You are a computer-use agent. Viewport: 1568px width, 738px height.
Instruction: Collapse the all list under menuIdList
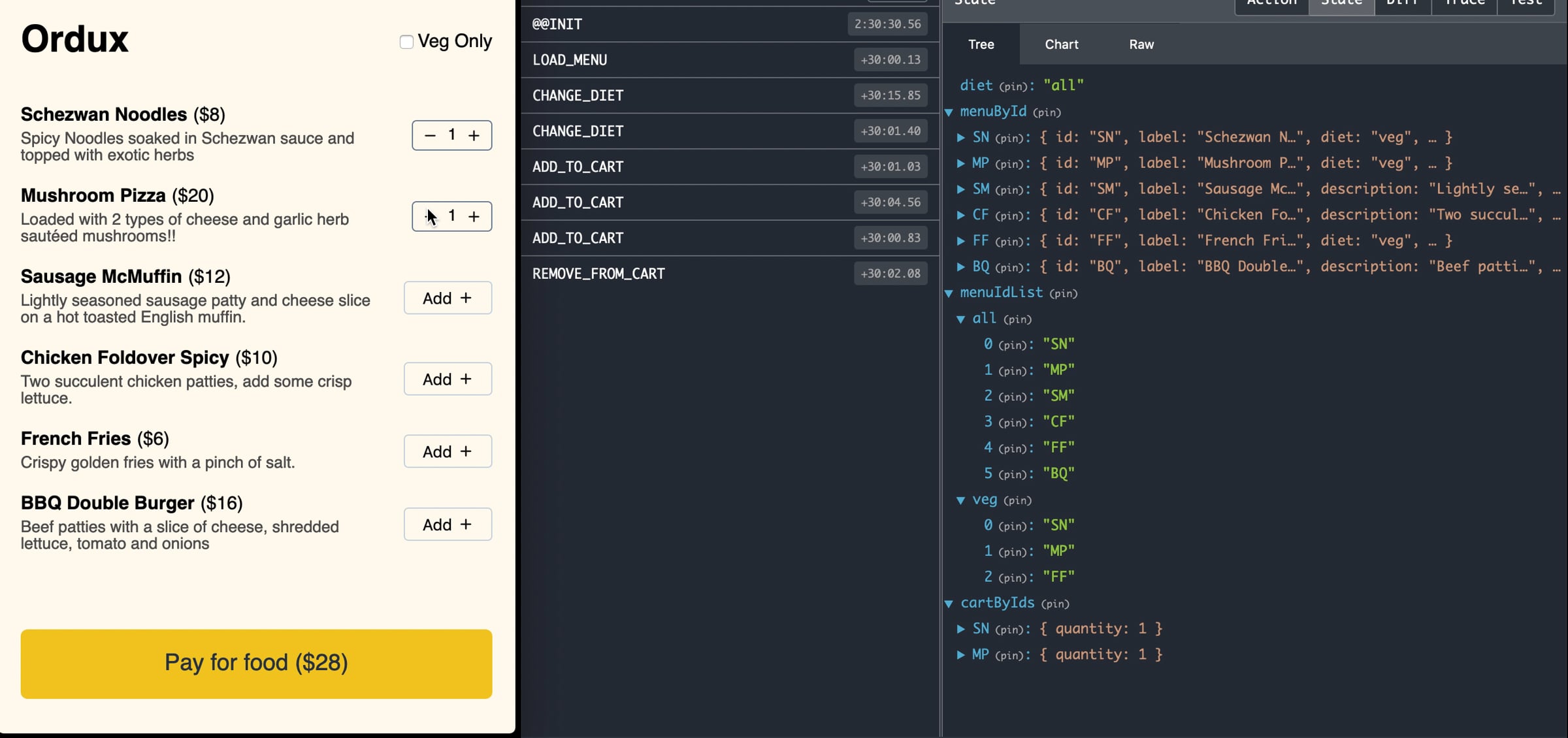click(961, 319)
